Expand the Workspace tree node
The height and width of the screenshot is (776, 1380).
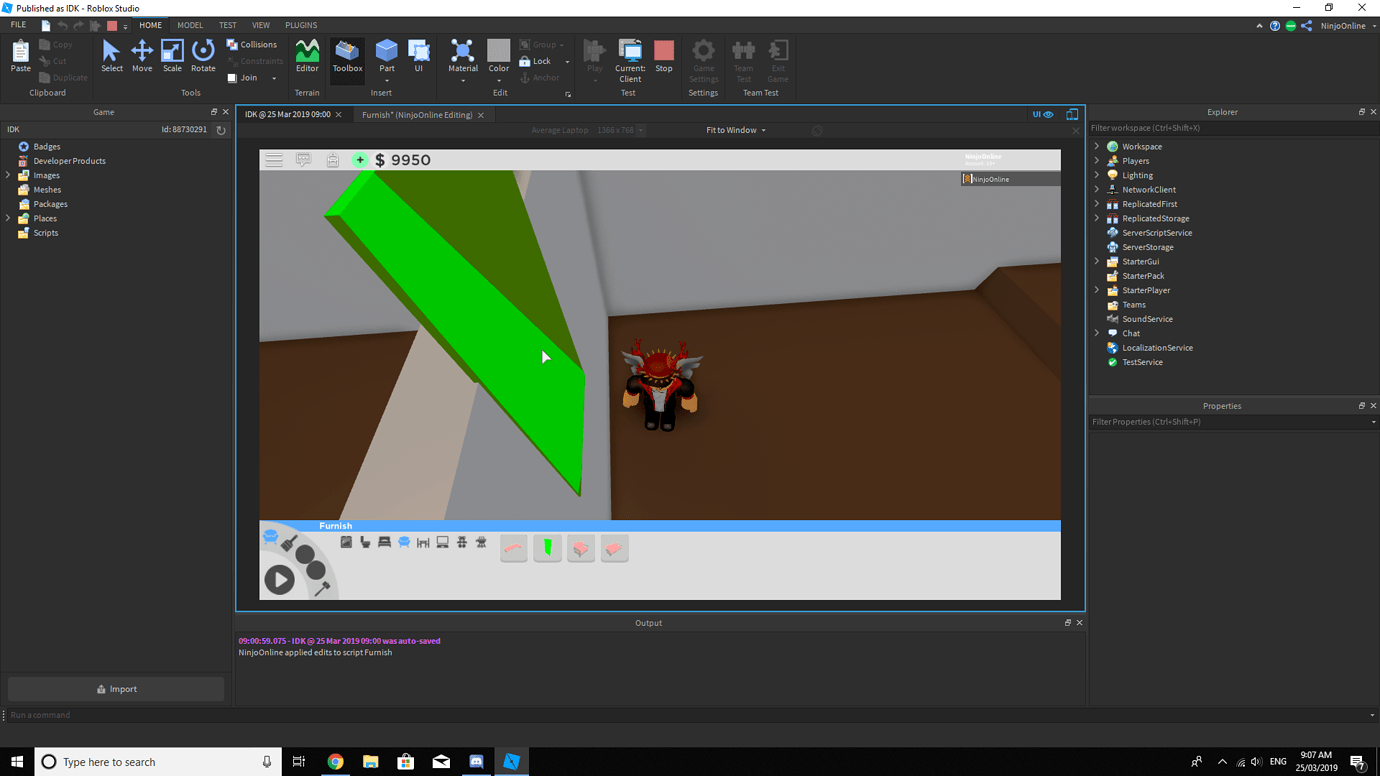[1097, 146]
